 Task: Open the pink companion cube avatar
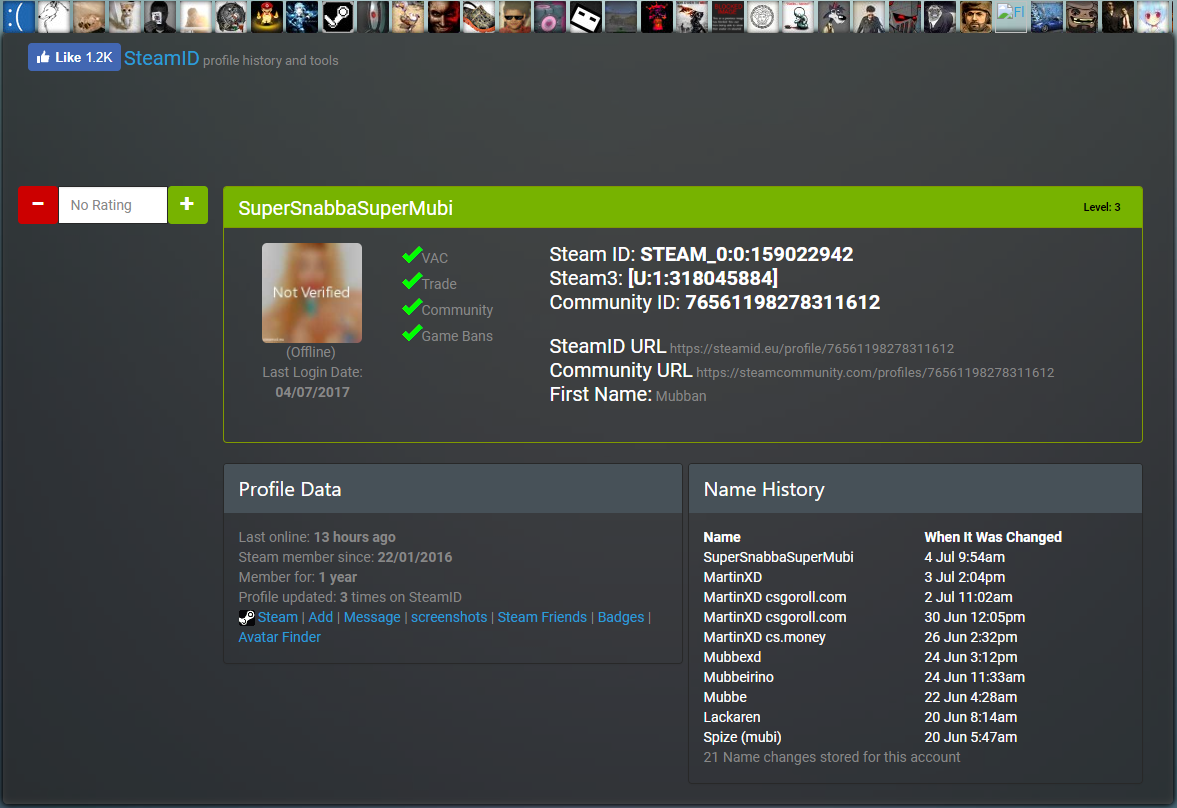tap(549, 17)
